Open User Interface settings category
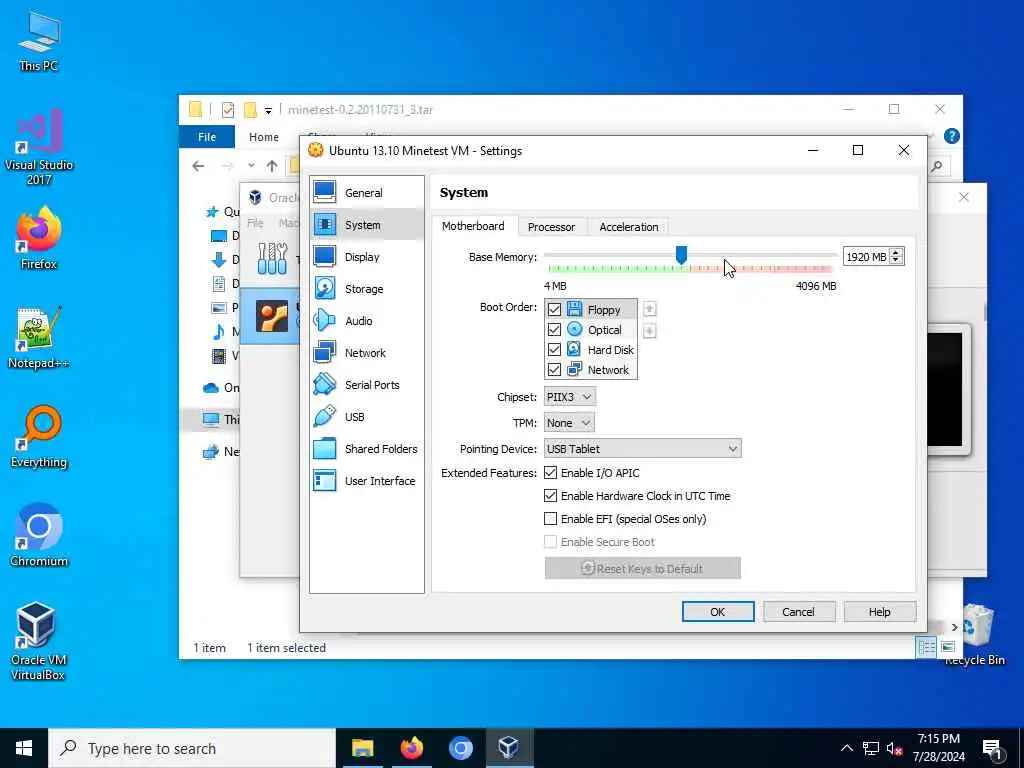The image size is (1024, 768). click(366, 481)
